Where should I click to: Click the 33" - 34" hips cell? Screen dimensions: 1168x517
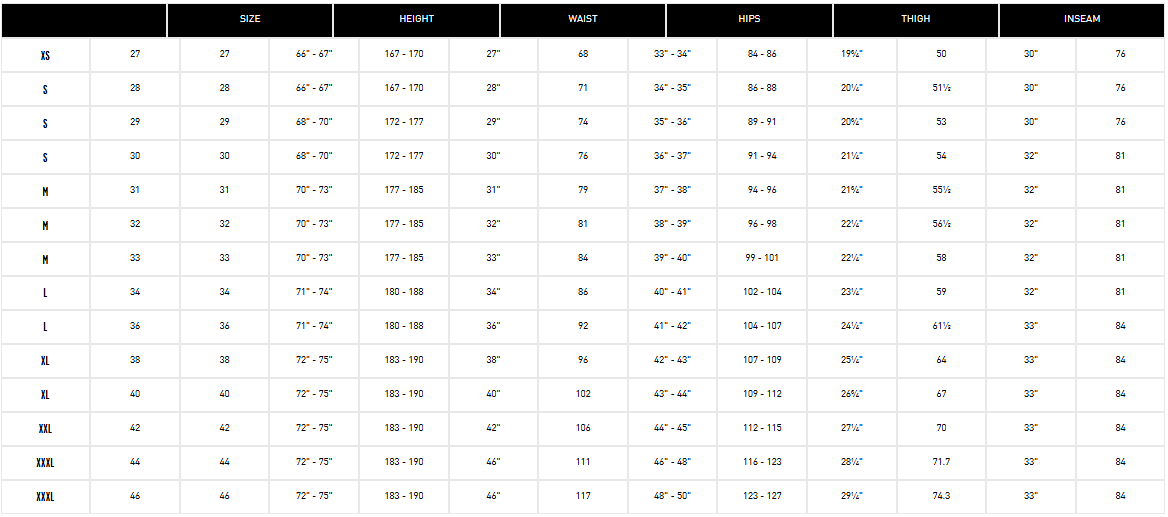pyautogui.click(x=673, y=55)
